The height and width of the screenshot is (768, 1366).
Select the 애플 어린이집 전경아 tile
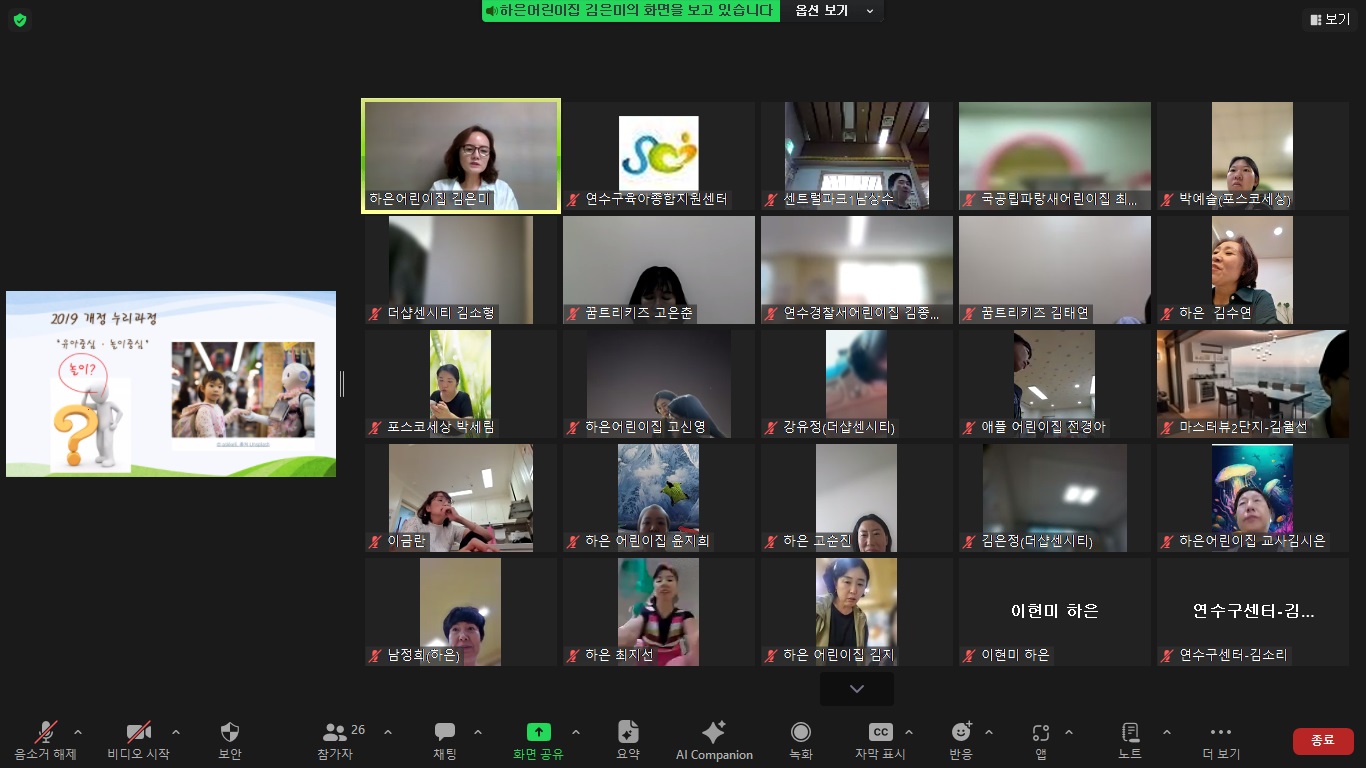pos(1055,384)
